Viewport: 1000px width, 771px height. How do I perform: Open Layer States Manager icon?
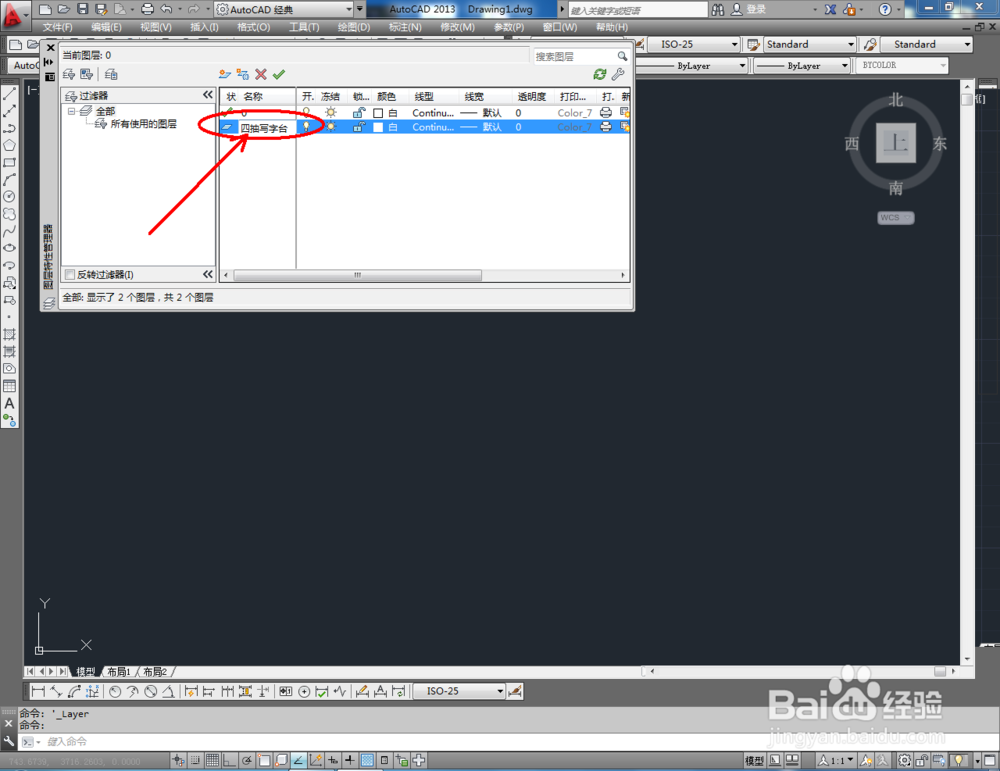111,75
